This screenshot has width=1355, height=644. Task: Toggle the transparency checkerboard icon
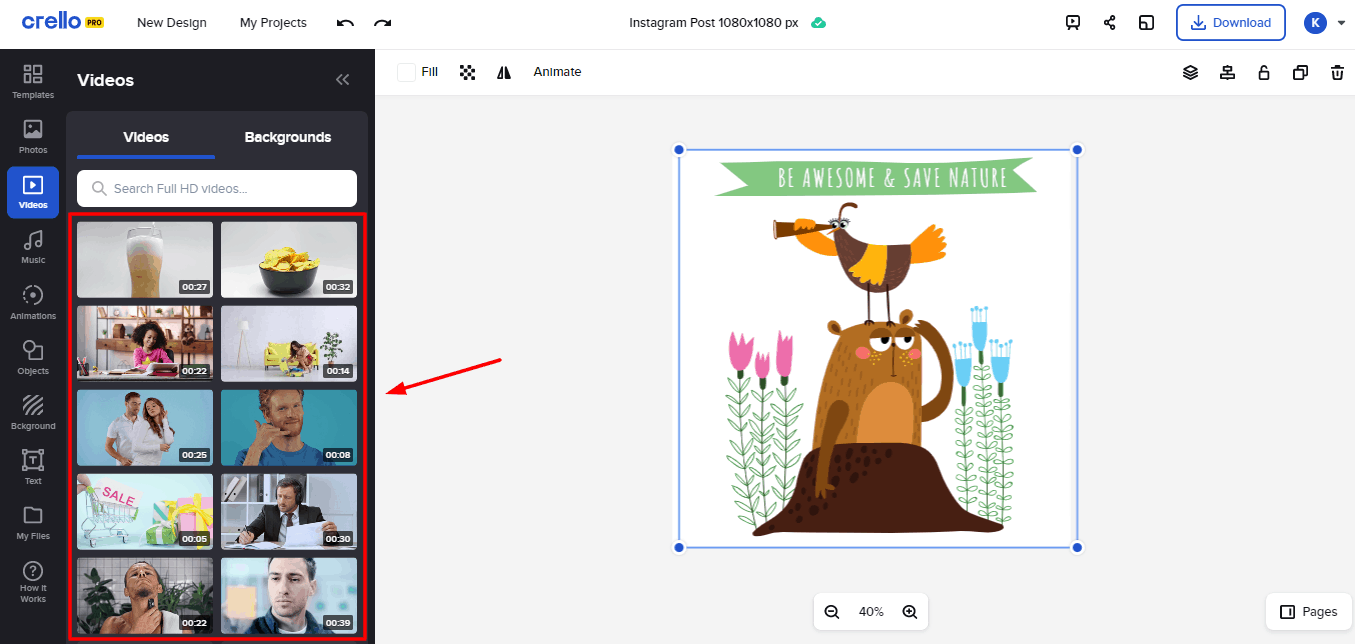[467, 72]
